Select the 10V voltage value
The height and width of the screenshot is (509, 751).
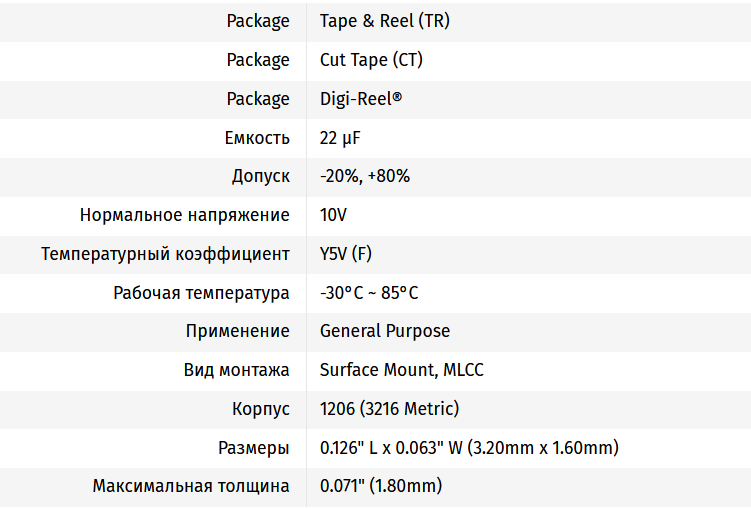coord(333,215)
